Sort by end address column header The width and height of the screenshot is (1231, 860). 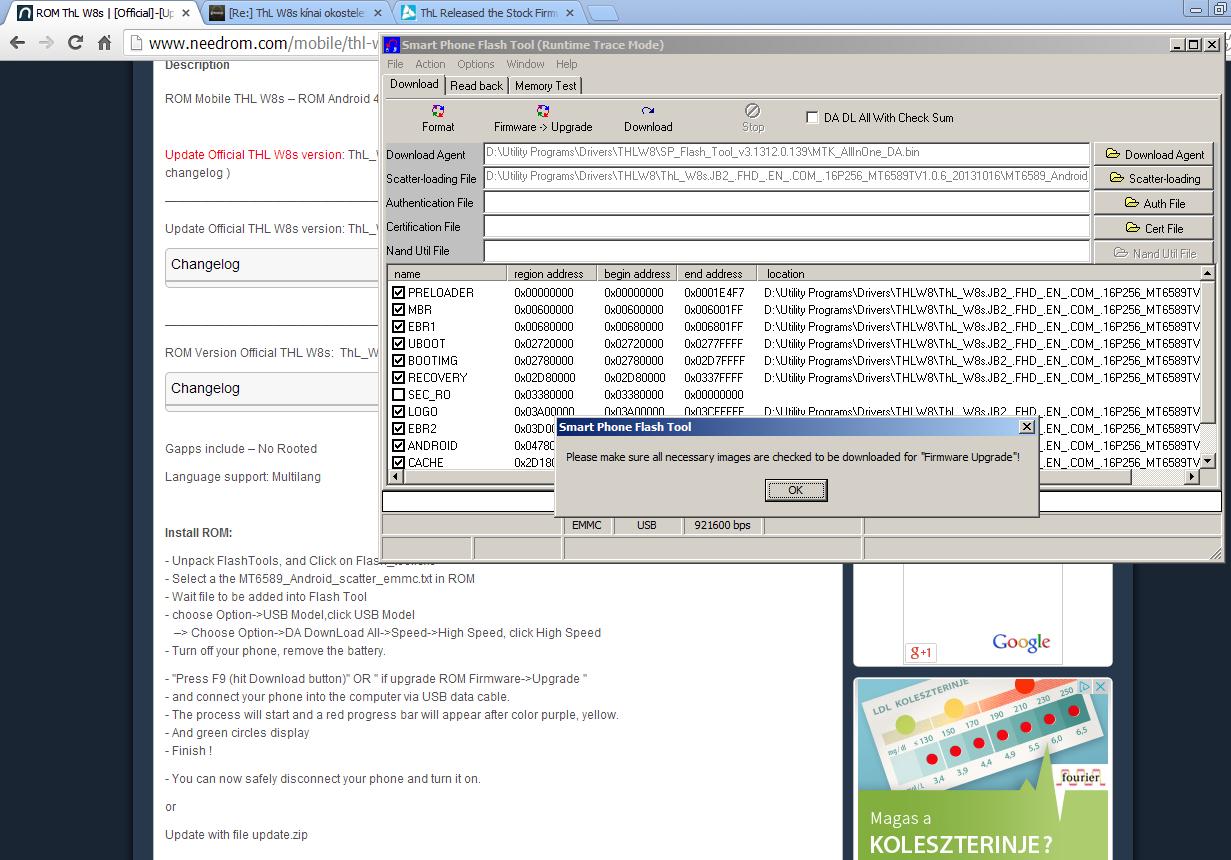(717, 273)
